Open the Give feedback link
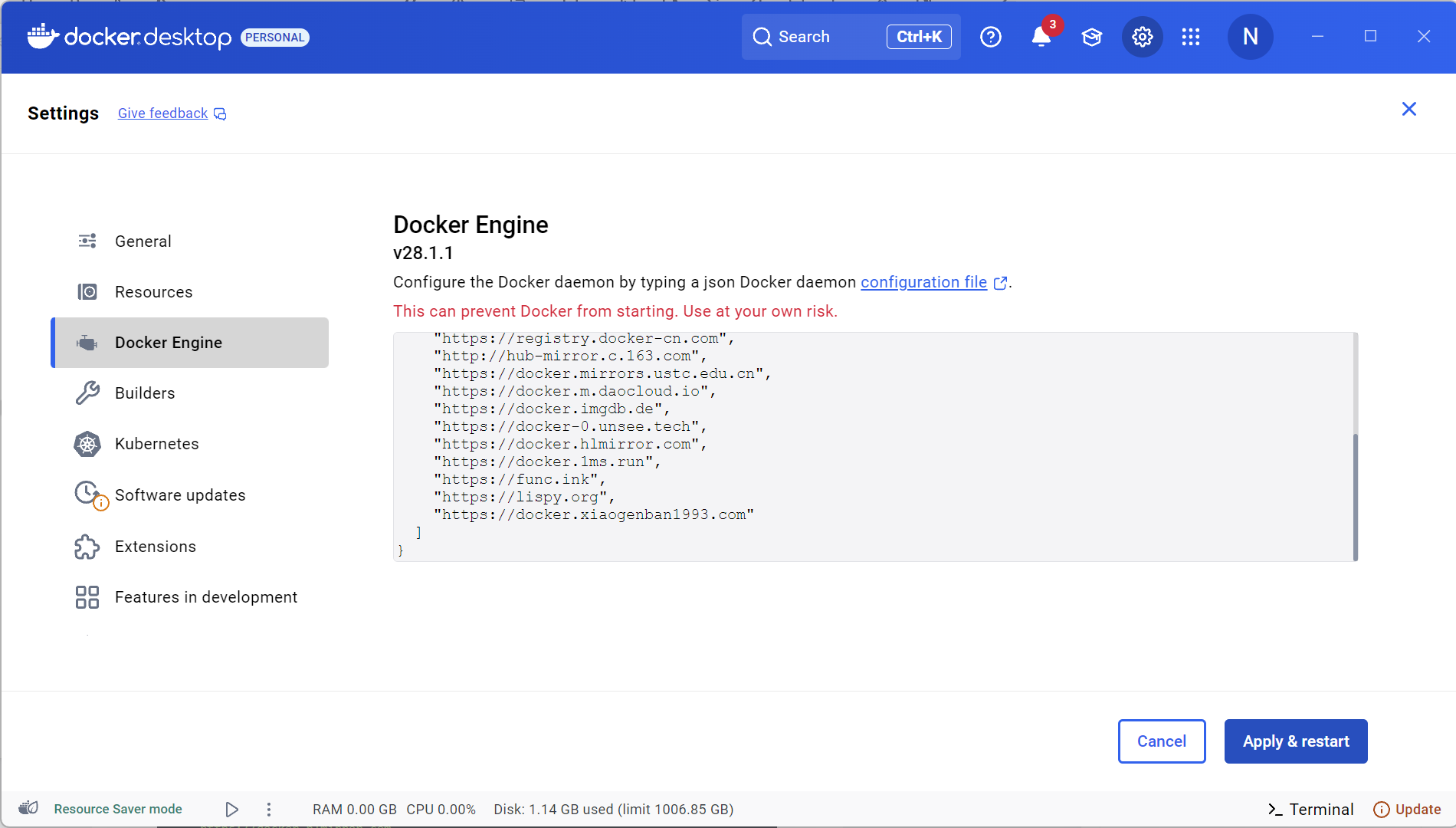The height and width of the screenshot is (828, 1456). coord(162,113)
